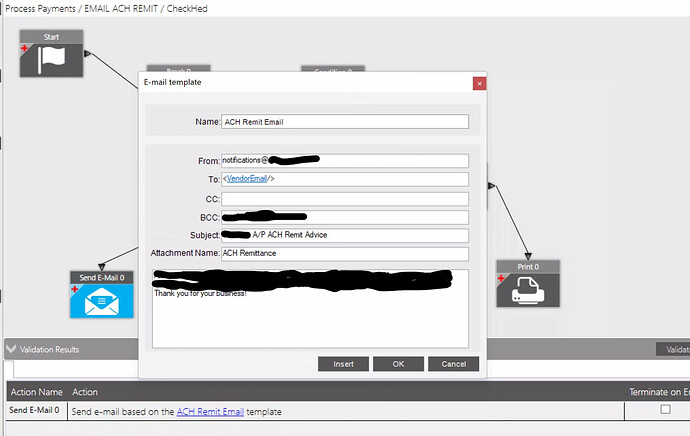Click the Insert button
The image size is (690, 436).
(x=343, y=364)
